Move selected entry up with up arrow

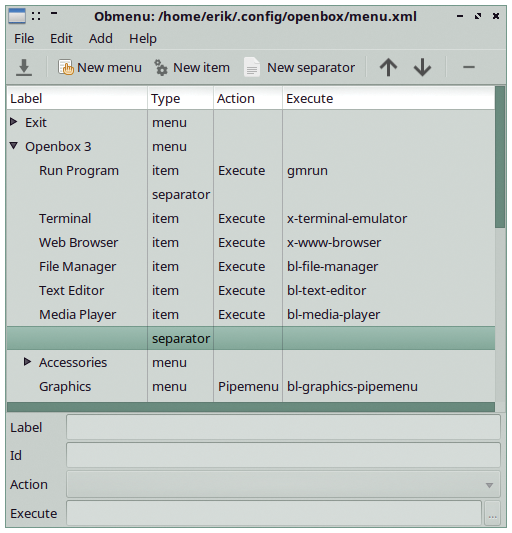[x=388, y=67]
